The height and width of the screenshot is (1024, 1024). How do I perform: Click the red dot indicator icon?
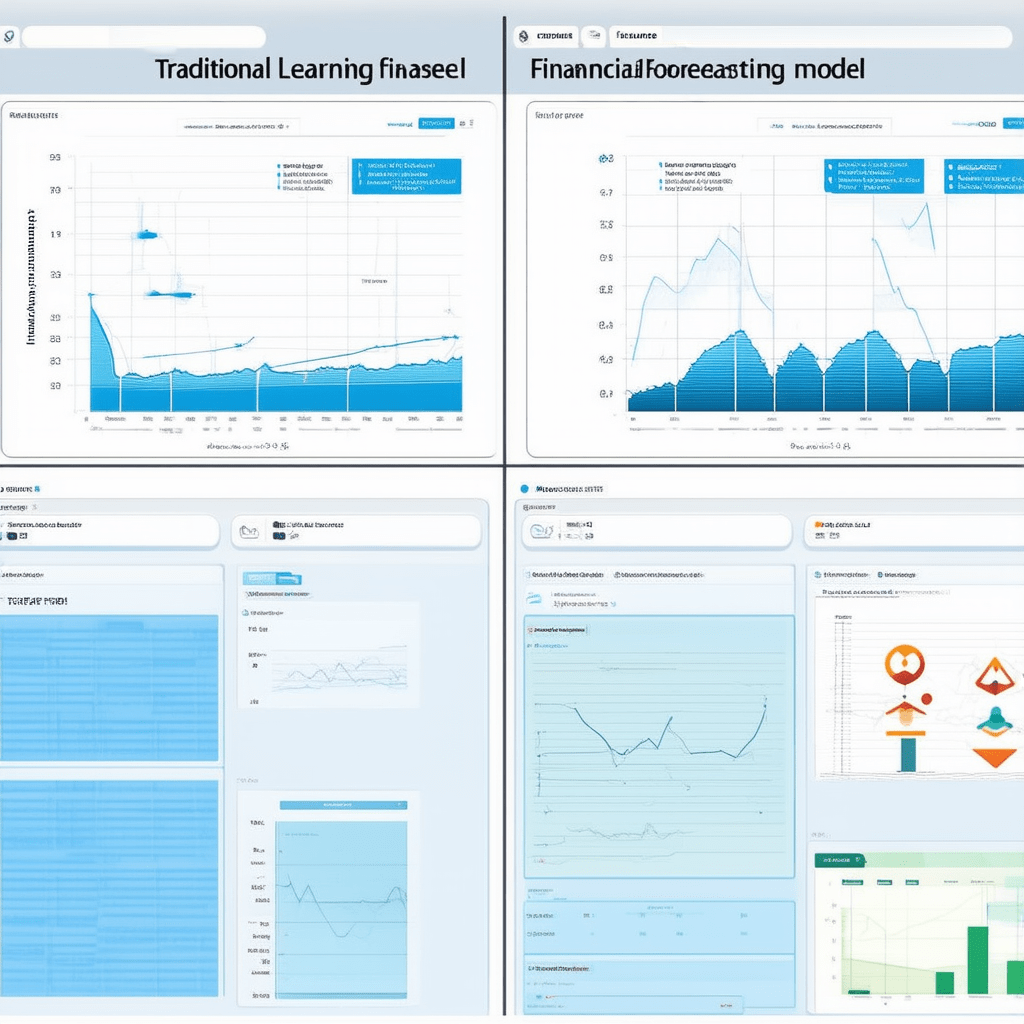tap(927, 697)
